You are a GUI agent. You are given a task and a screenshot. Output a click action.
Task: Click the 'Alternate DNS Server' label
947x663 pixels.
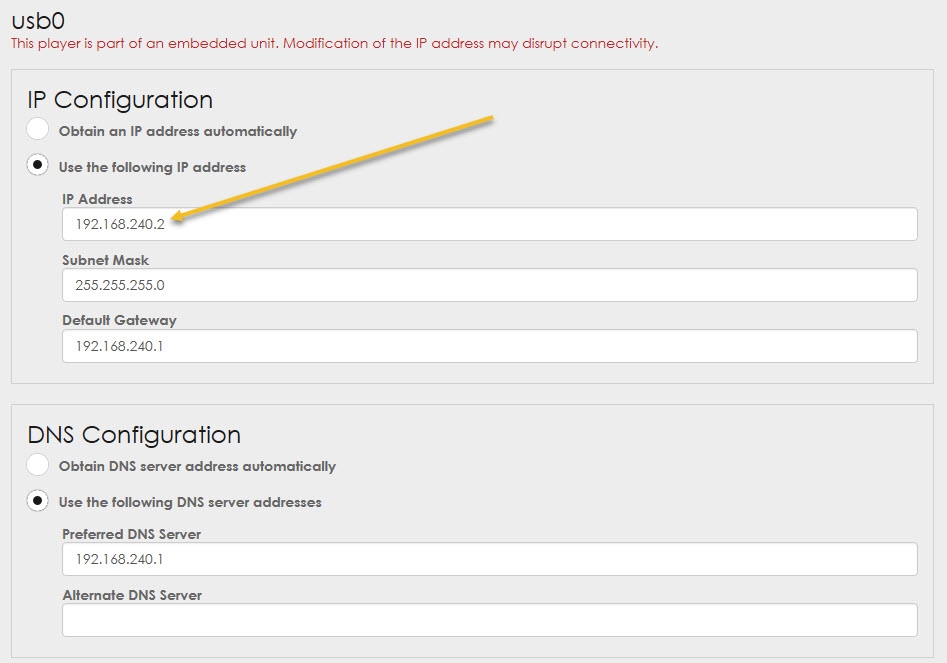(132, 595)
